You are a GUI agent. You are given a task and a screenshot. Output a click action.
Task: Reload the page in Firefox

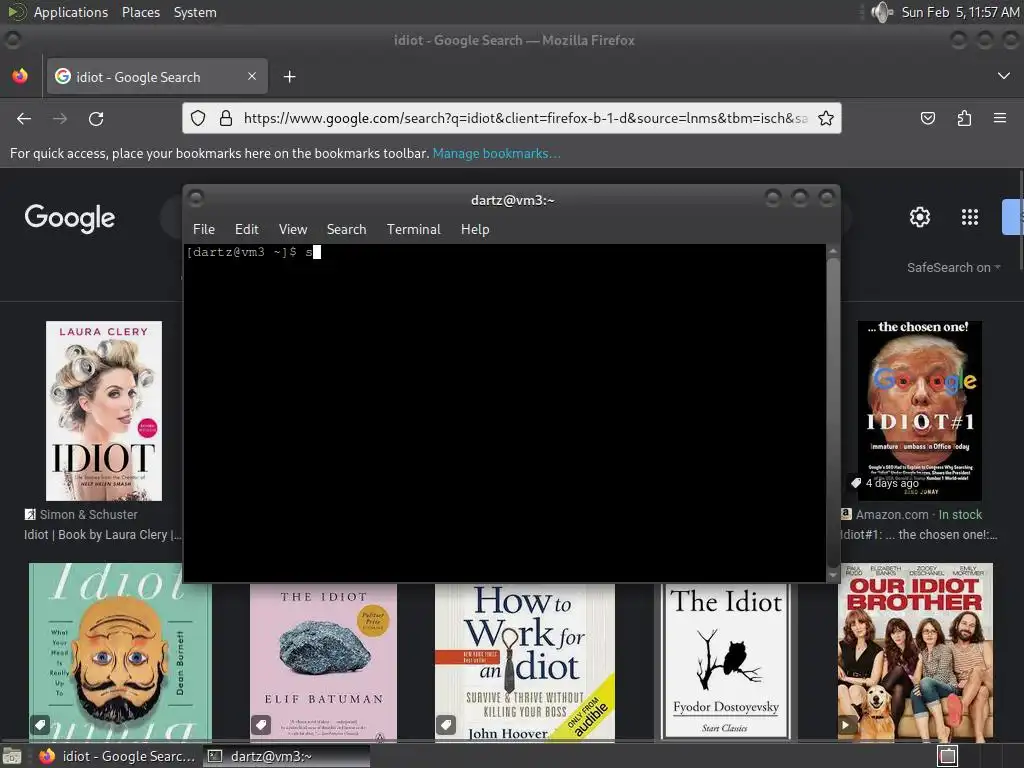click(96, 118)
